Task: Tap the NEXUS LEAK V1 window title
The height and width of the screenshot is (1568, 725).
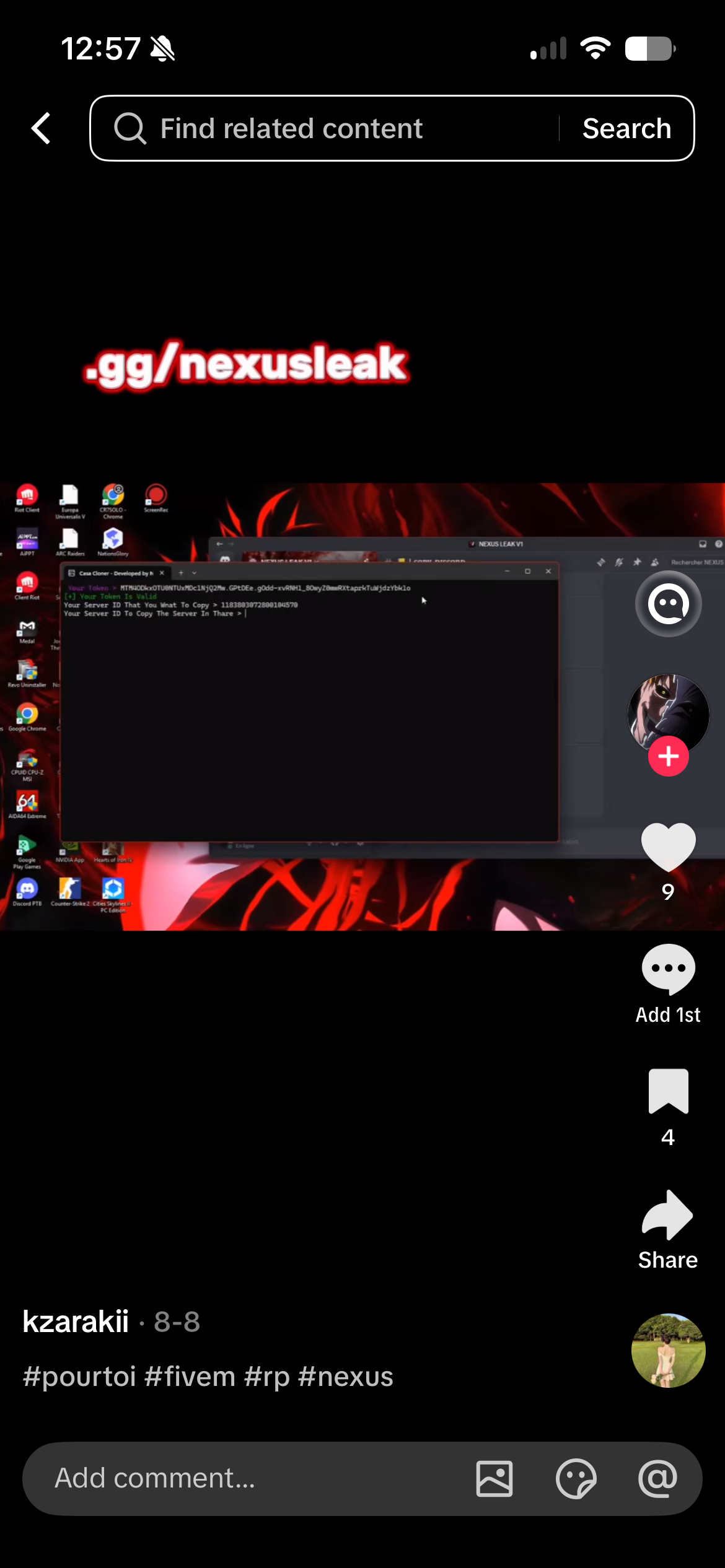Action: (x=501, y=544)
